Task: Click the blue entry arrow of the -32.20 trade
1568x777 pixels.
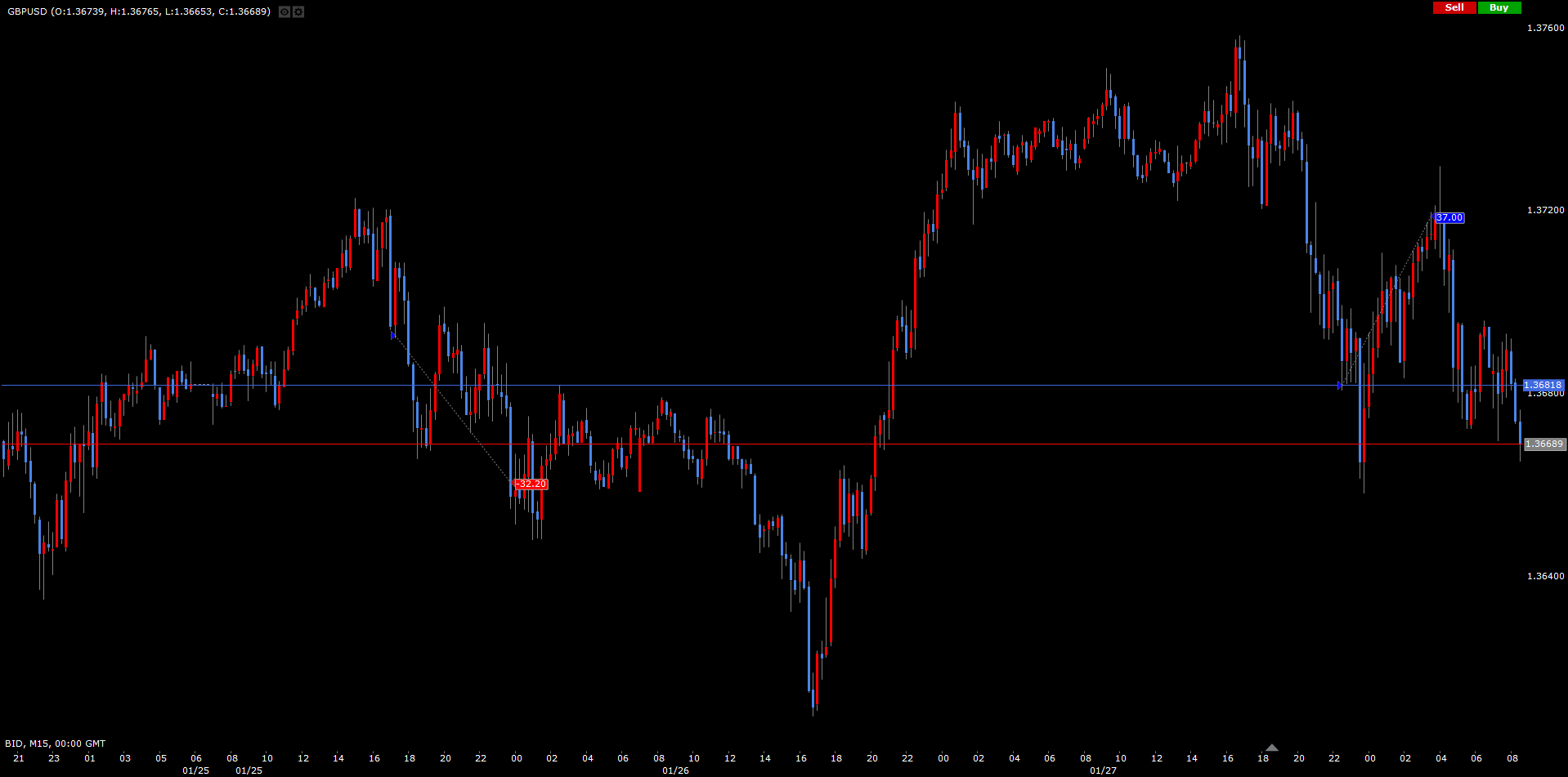Action: 393,335
